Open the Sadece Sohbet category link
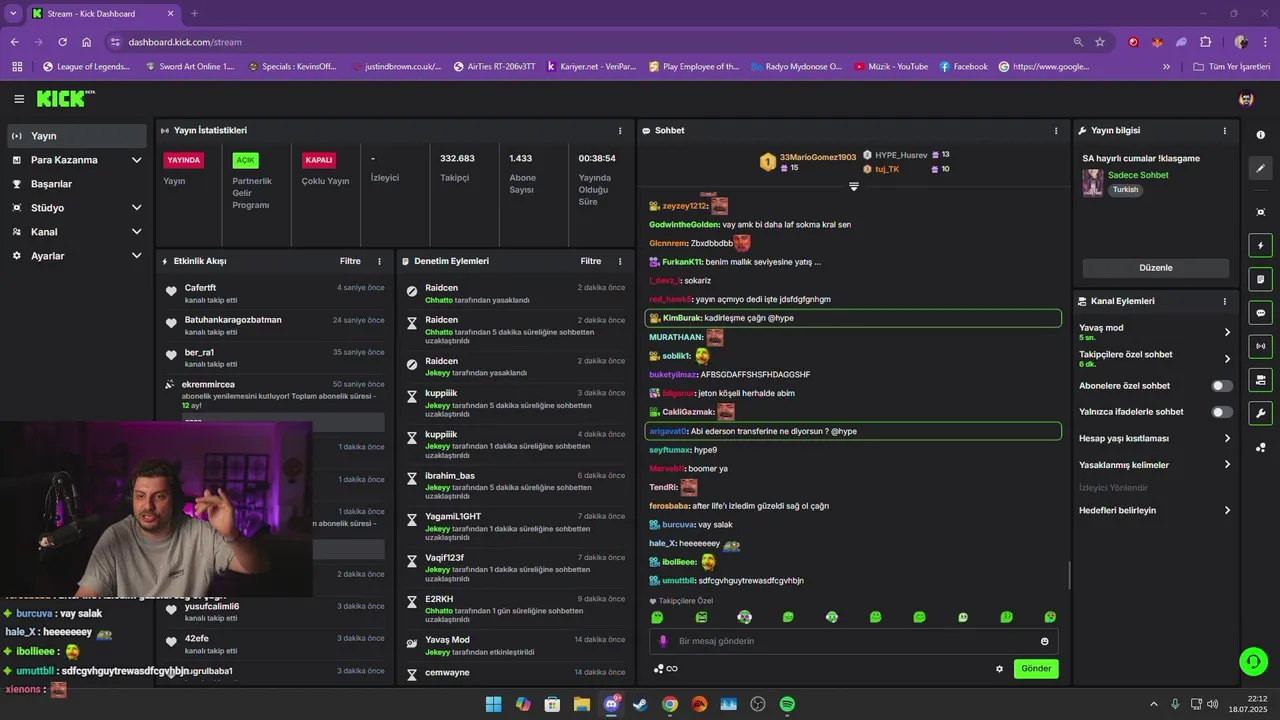 point(1138,175)
